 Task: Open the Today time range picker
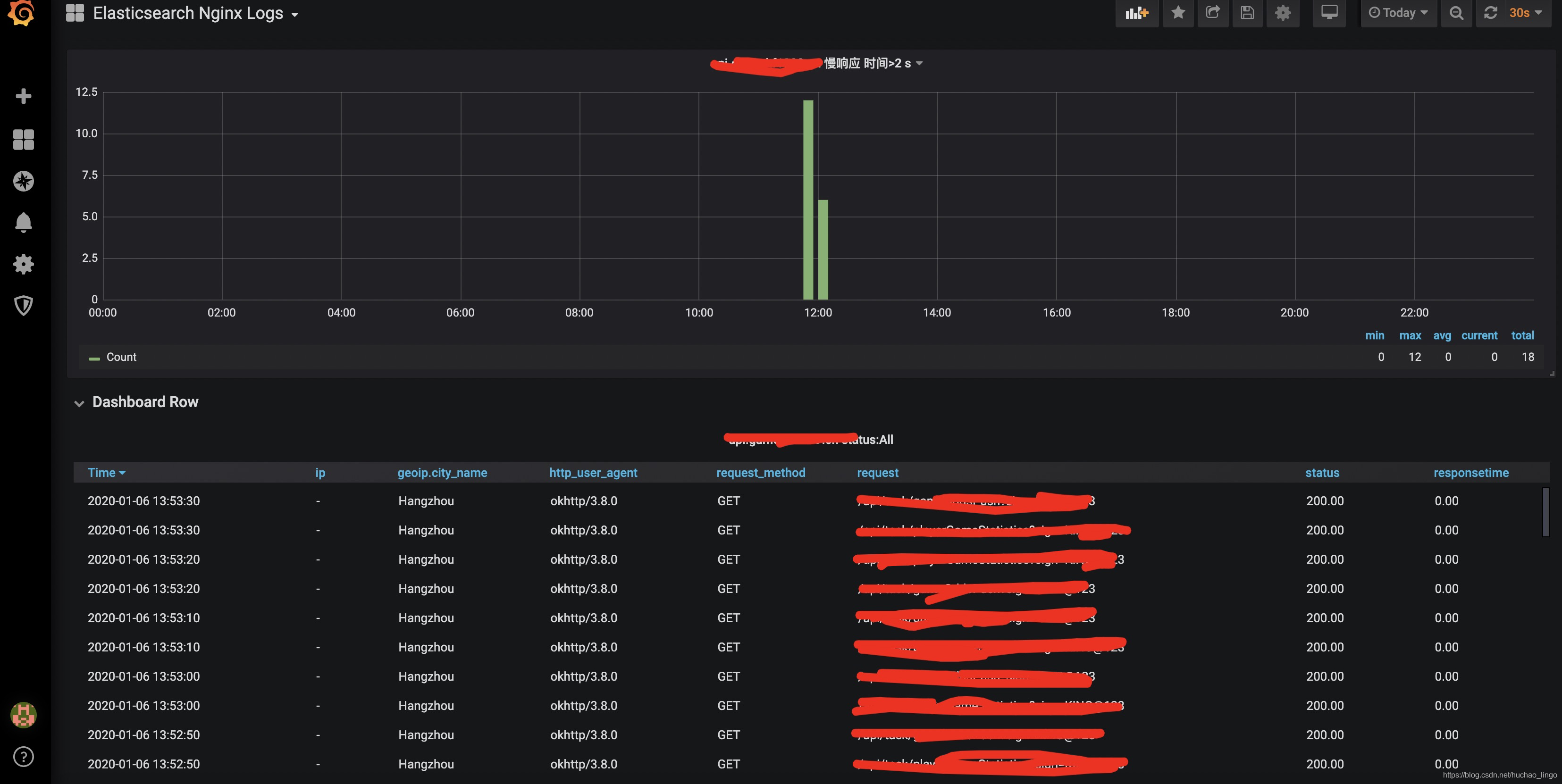click(1398, 13)
